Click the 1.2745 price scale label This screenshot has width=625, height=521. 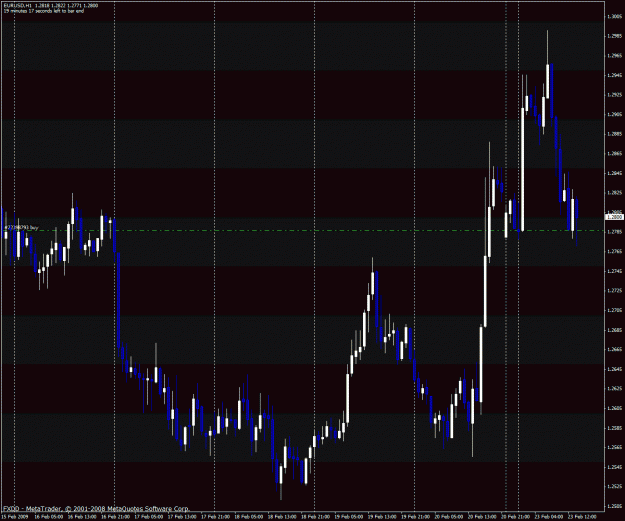coord(615,271)
